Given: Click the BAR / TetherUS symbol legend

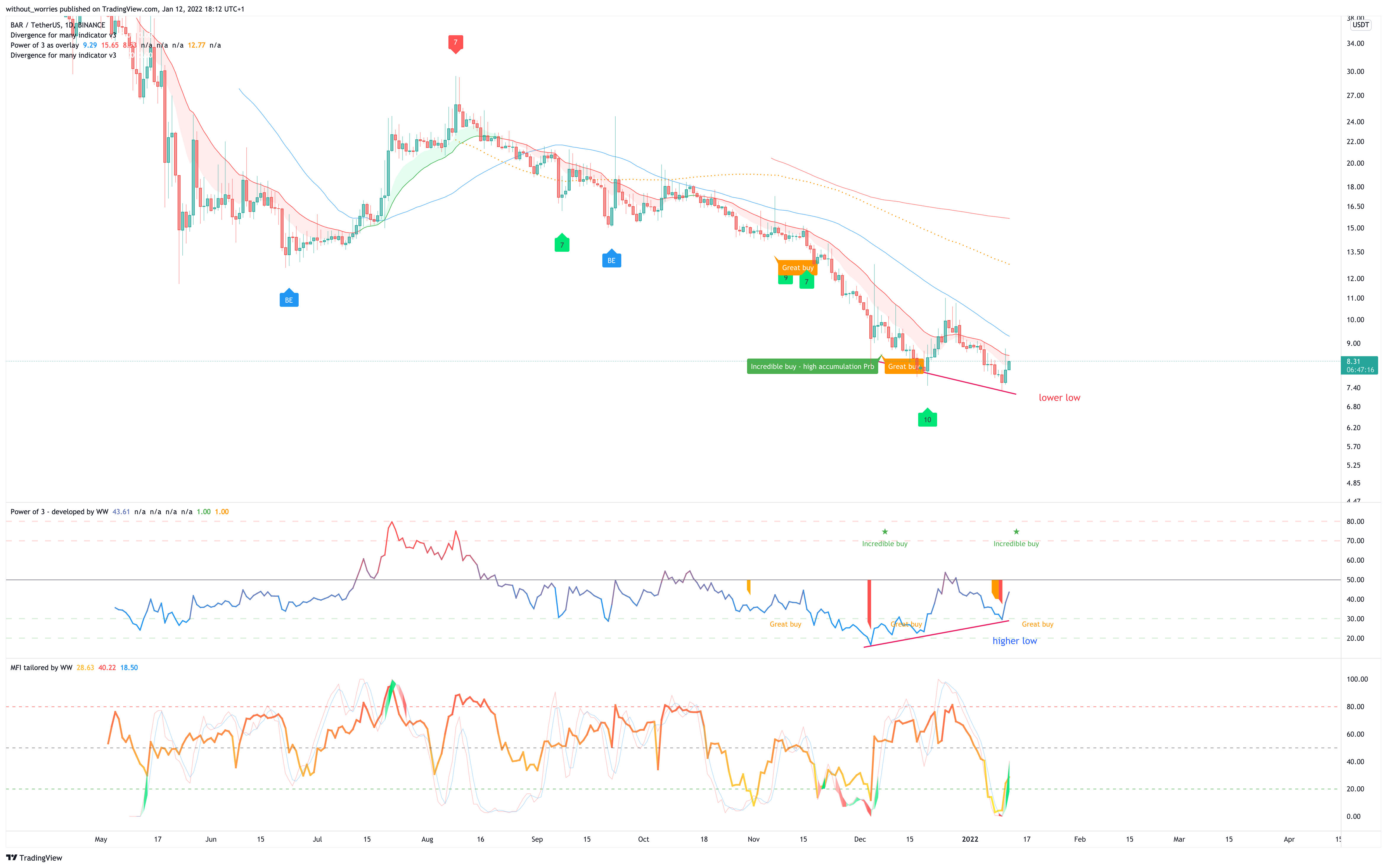Looking at the screenshot, I should [x=57, y=25].
